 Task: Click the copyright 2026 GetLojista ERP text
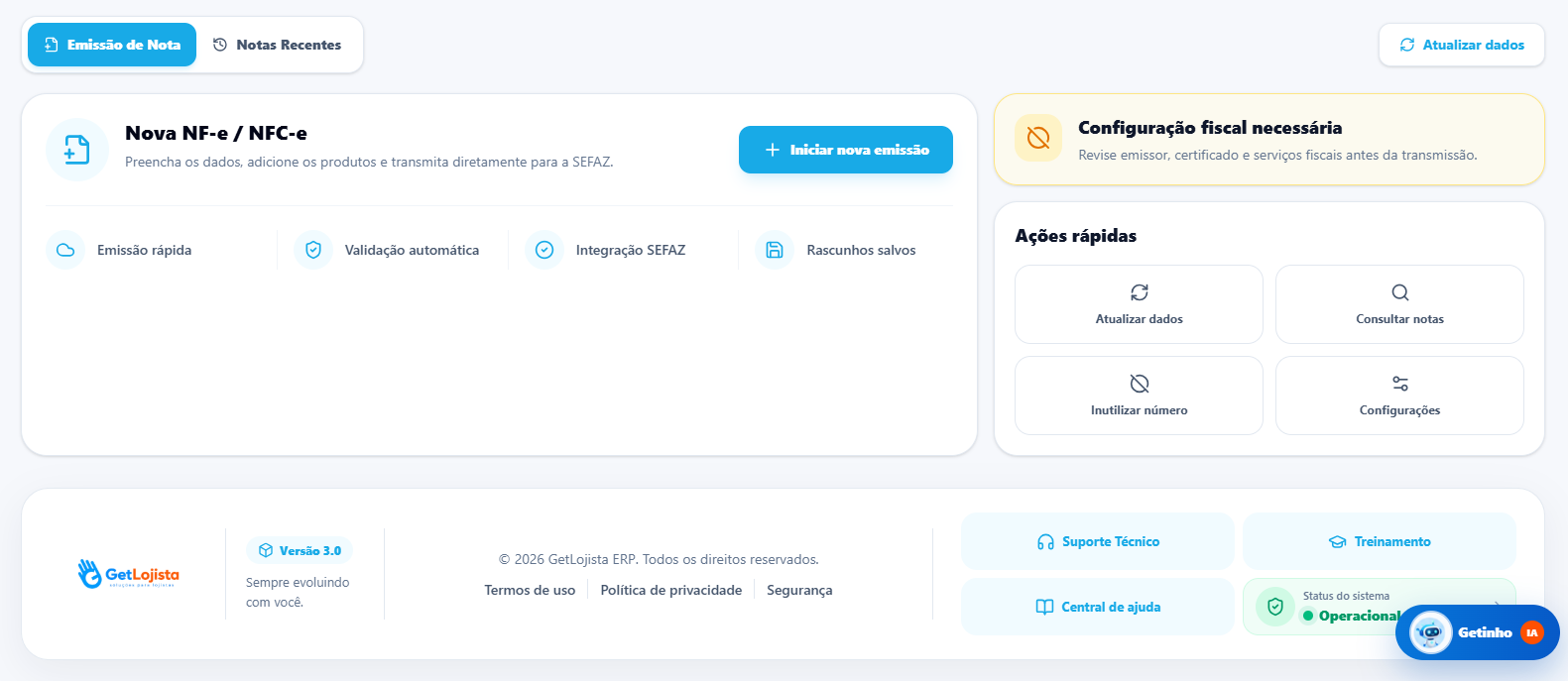tap(659, 559)
